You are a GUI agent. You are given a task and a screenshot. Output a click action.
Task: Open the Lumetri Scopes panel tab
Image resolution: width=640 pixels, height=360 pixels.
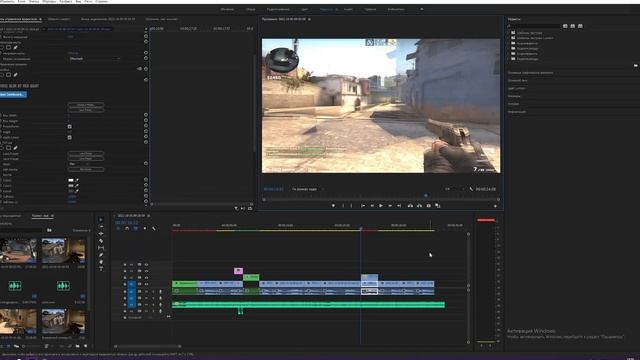[x=59, y=19]
